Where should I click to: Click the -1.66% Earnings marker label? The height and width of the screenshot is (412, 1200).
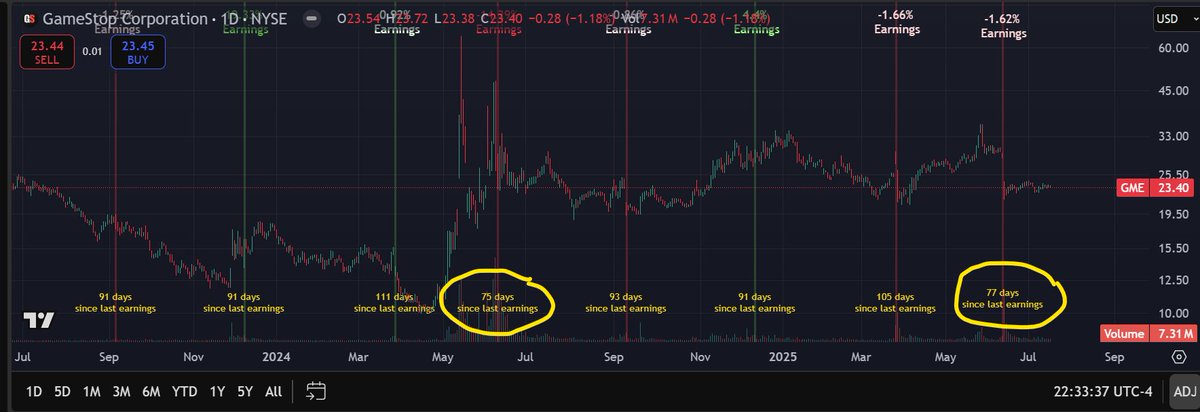896,23
